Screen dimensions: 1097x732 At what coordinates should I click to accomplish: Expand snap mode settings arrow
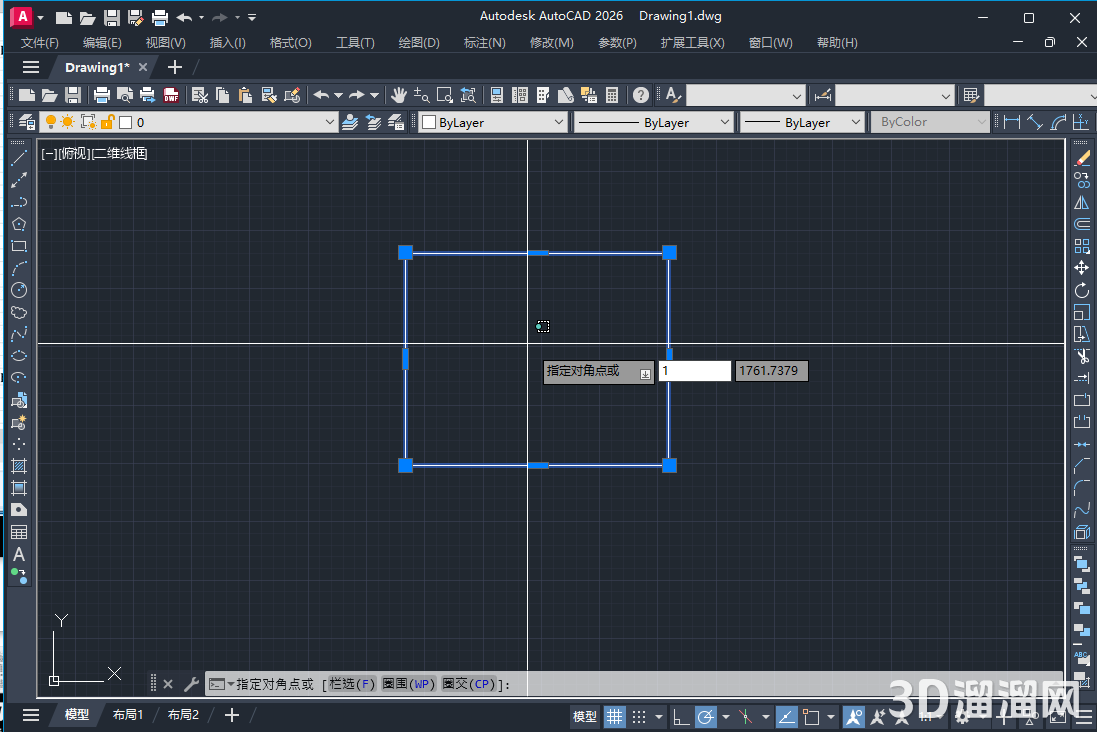(x=658, y=717)
